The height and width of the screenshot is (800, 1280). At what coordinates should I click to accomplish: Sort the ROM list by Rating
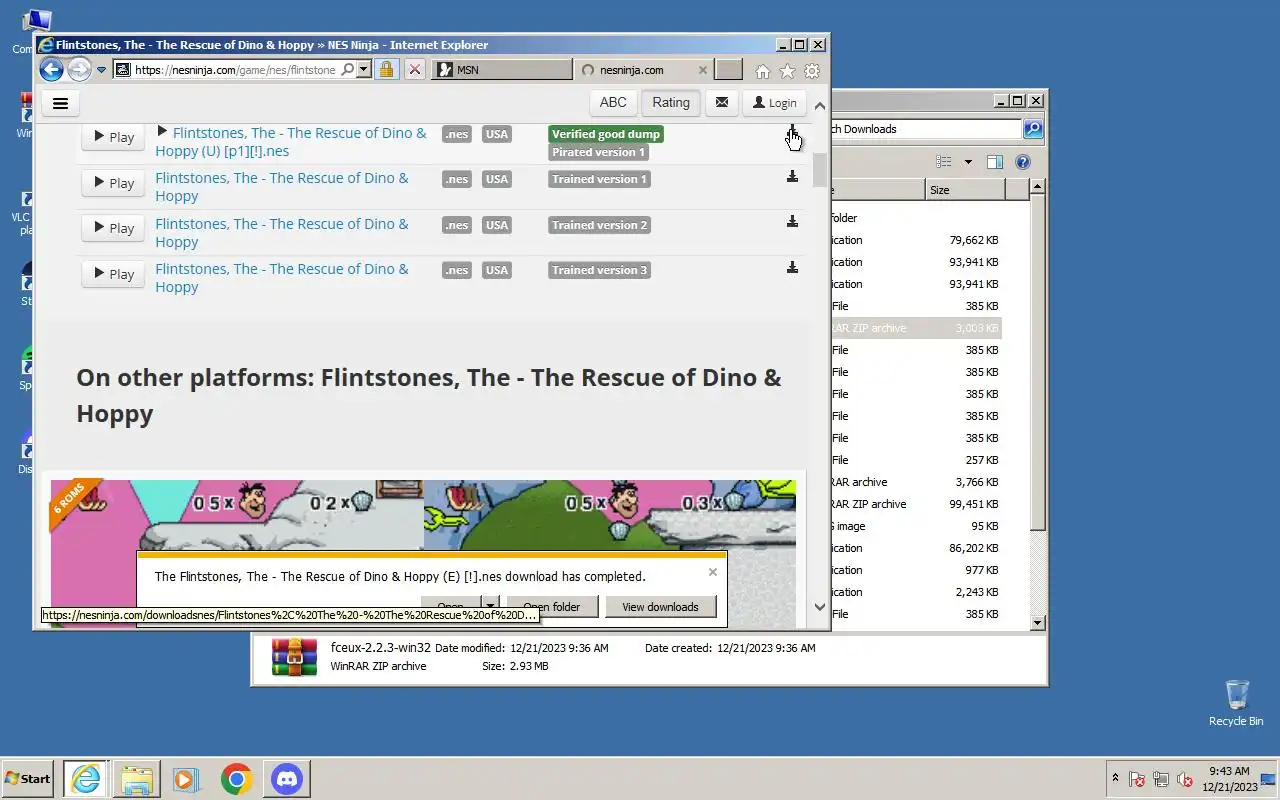click(x=671, y=103)
